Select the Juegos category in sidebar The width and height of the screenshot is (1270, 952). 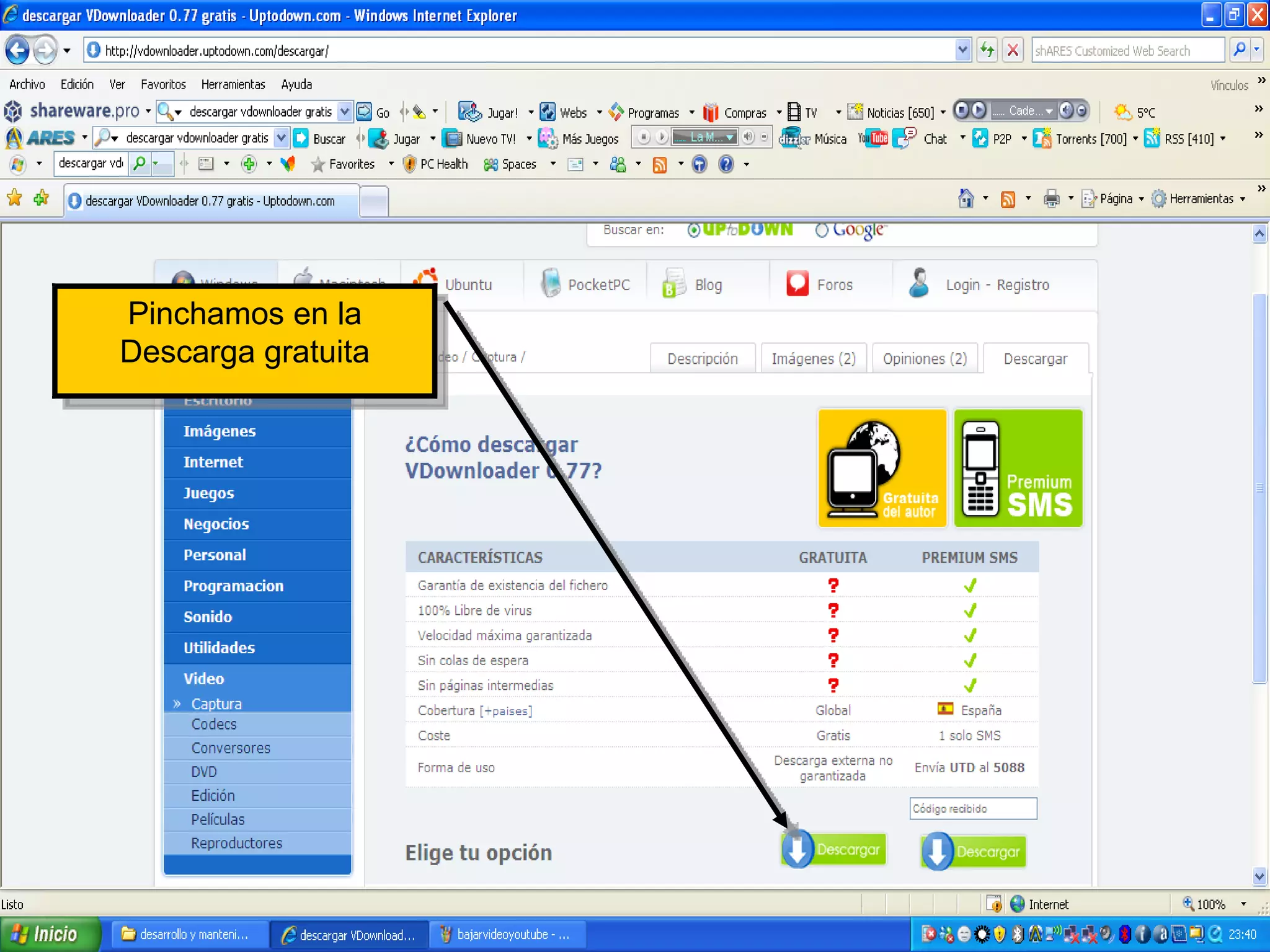point(257,493)
